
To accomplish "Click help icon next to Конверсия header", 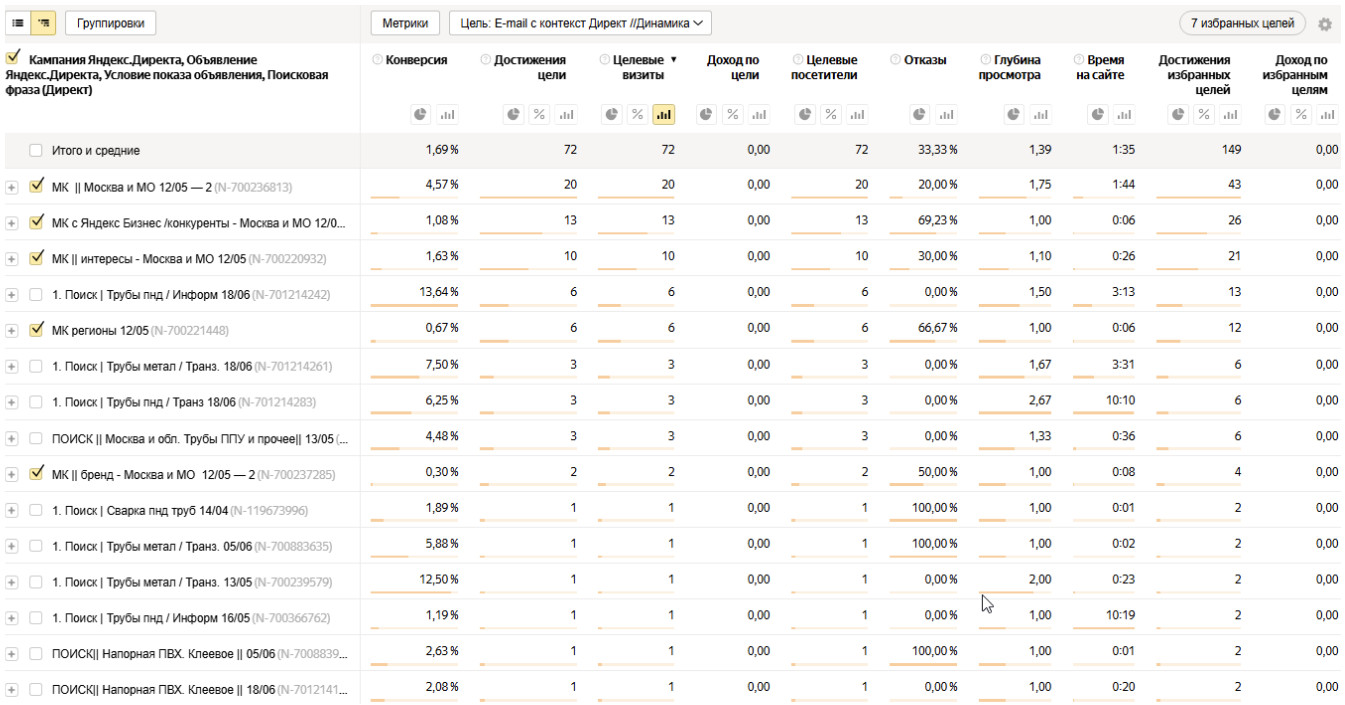I will coord(377,60).
